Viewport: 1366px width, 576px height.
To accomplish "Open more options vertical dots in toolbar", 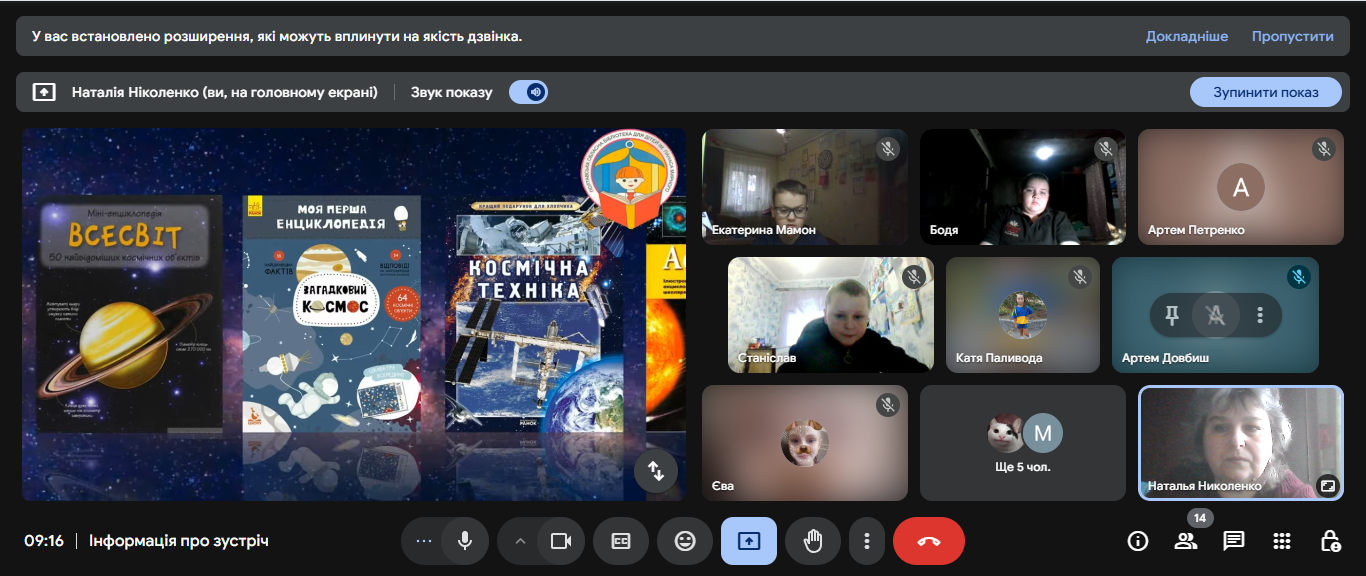I will coord(867,541).
